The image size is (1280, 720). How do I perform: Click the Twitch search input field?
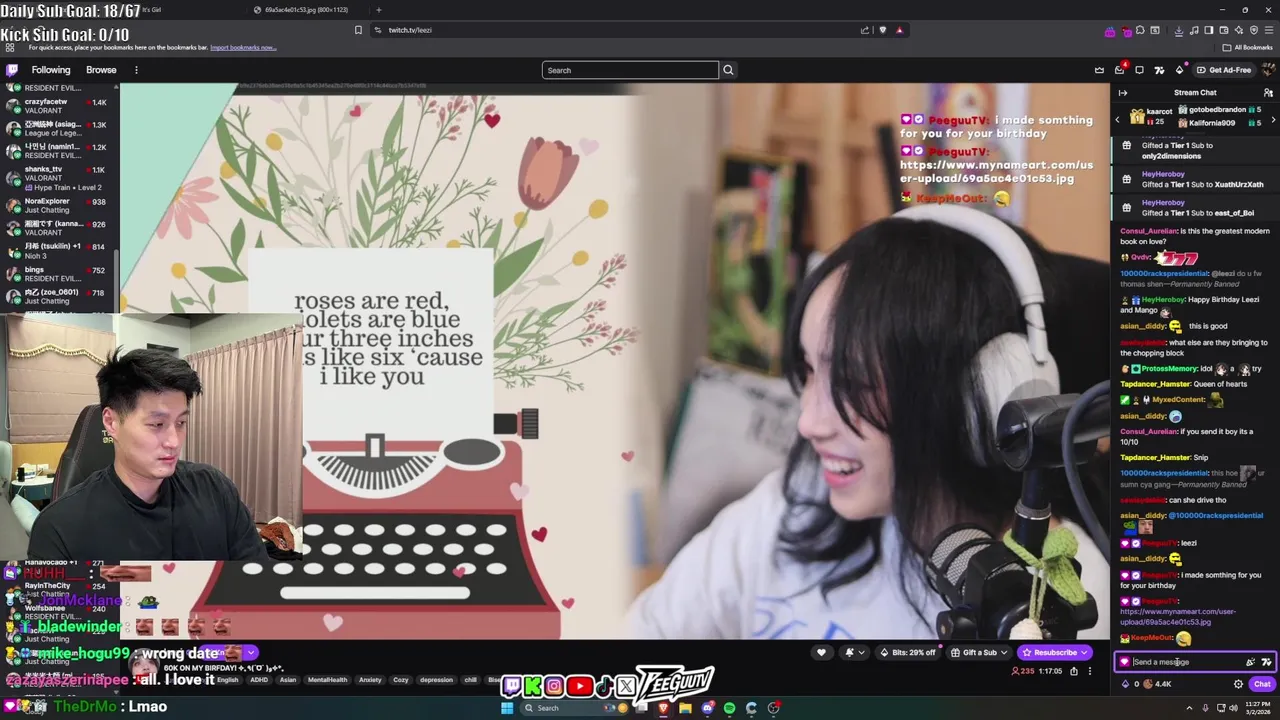pos(630,70)
